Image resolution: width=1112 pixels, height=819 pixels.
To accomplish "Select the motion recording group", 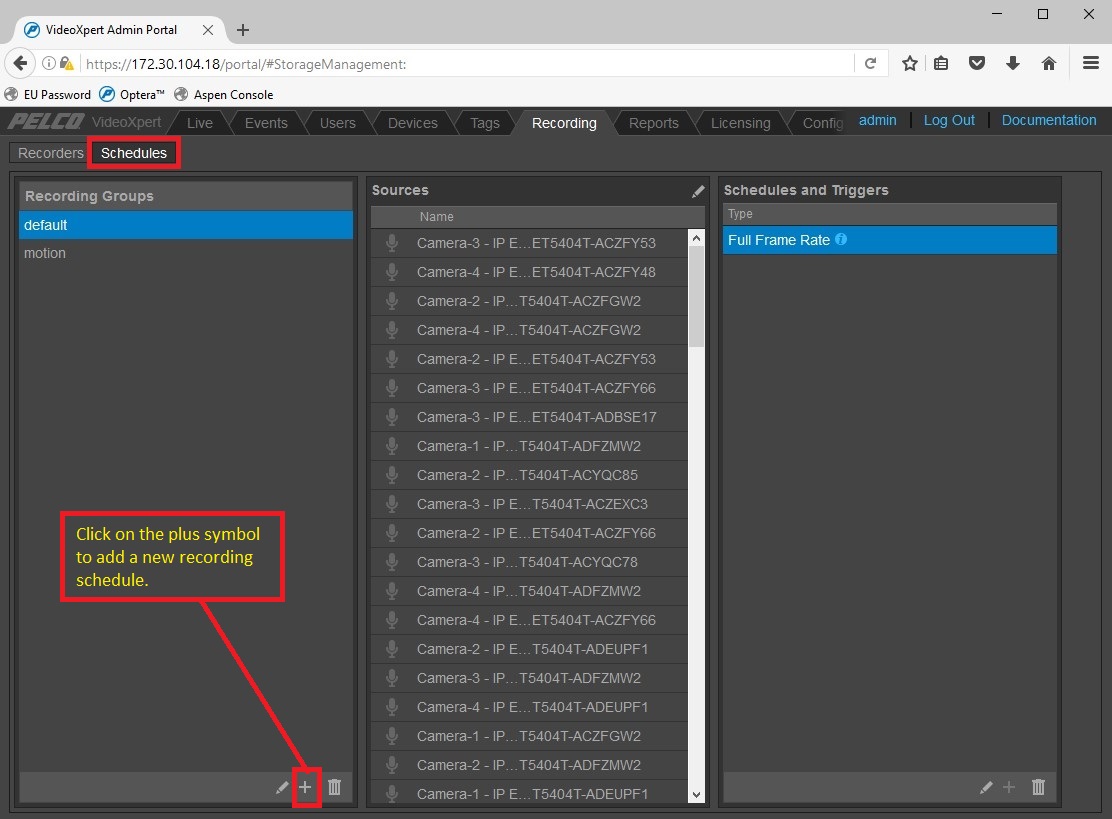I will point(45,253).
